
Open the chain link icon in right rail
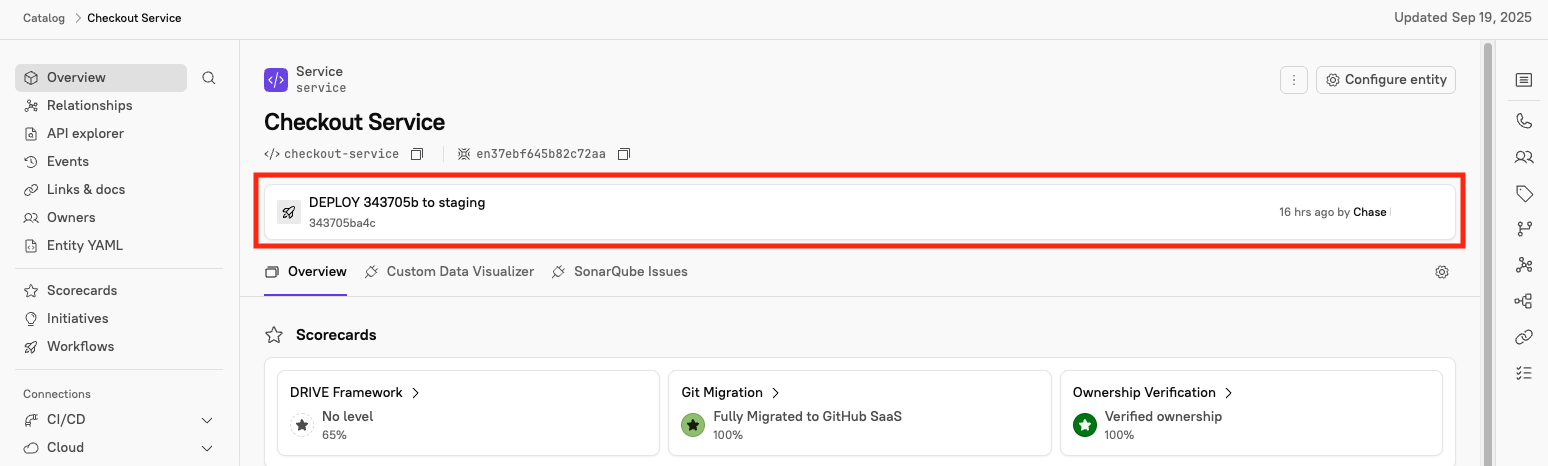click(1524, 337)
